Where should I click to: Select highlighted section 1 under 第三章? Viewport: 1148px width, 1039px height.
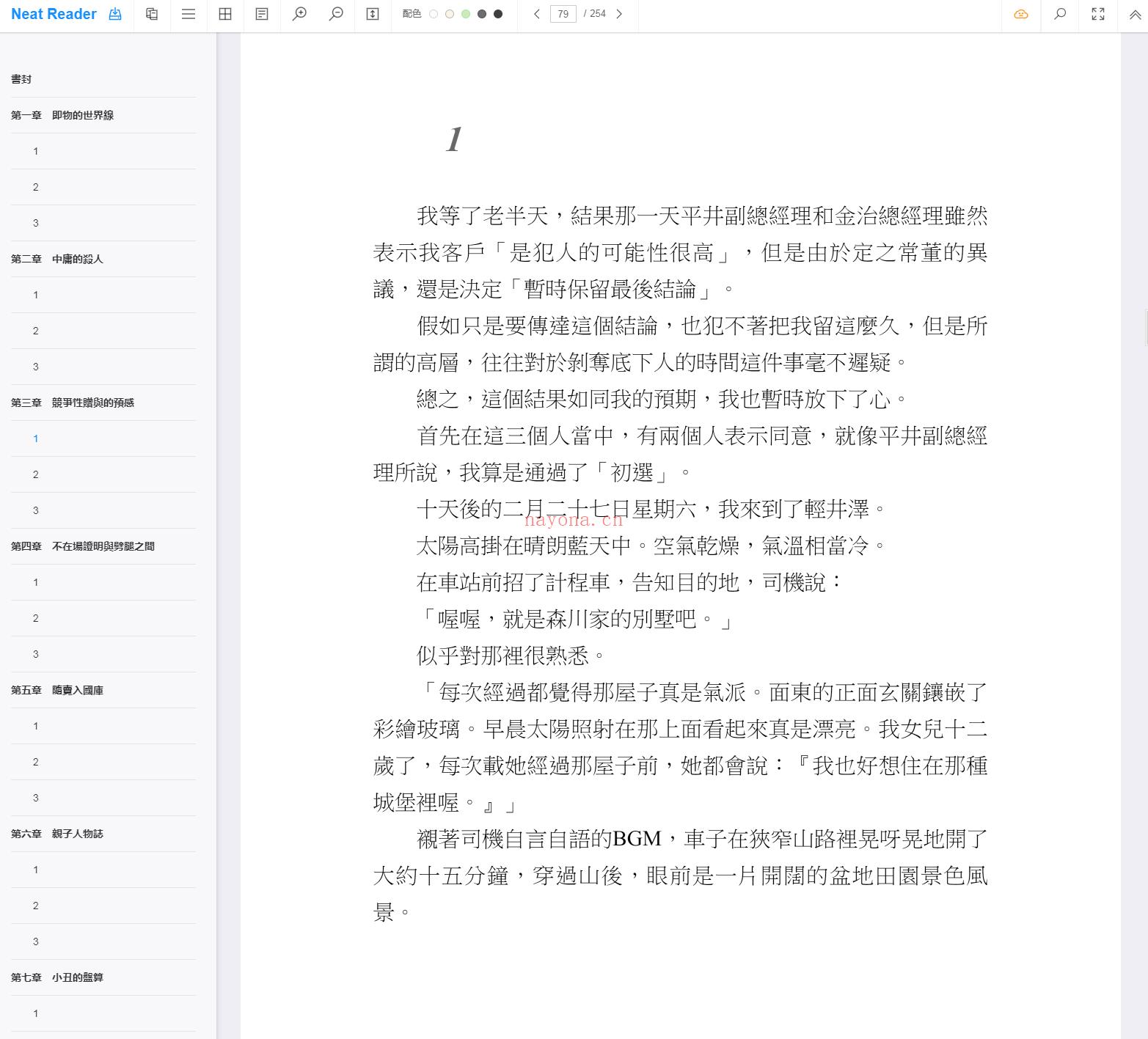pos(103,438)
